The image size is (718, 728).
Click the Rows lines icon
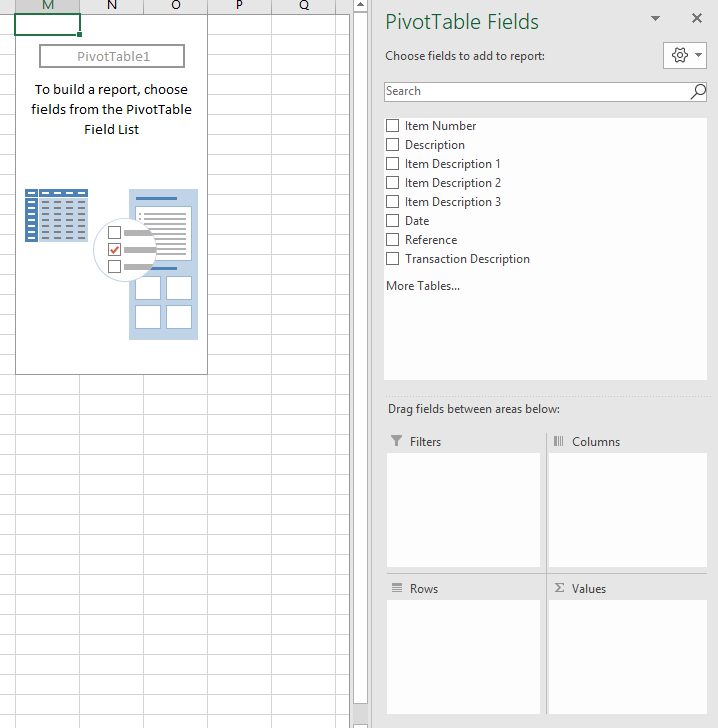[x=397, y=588]
